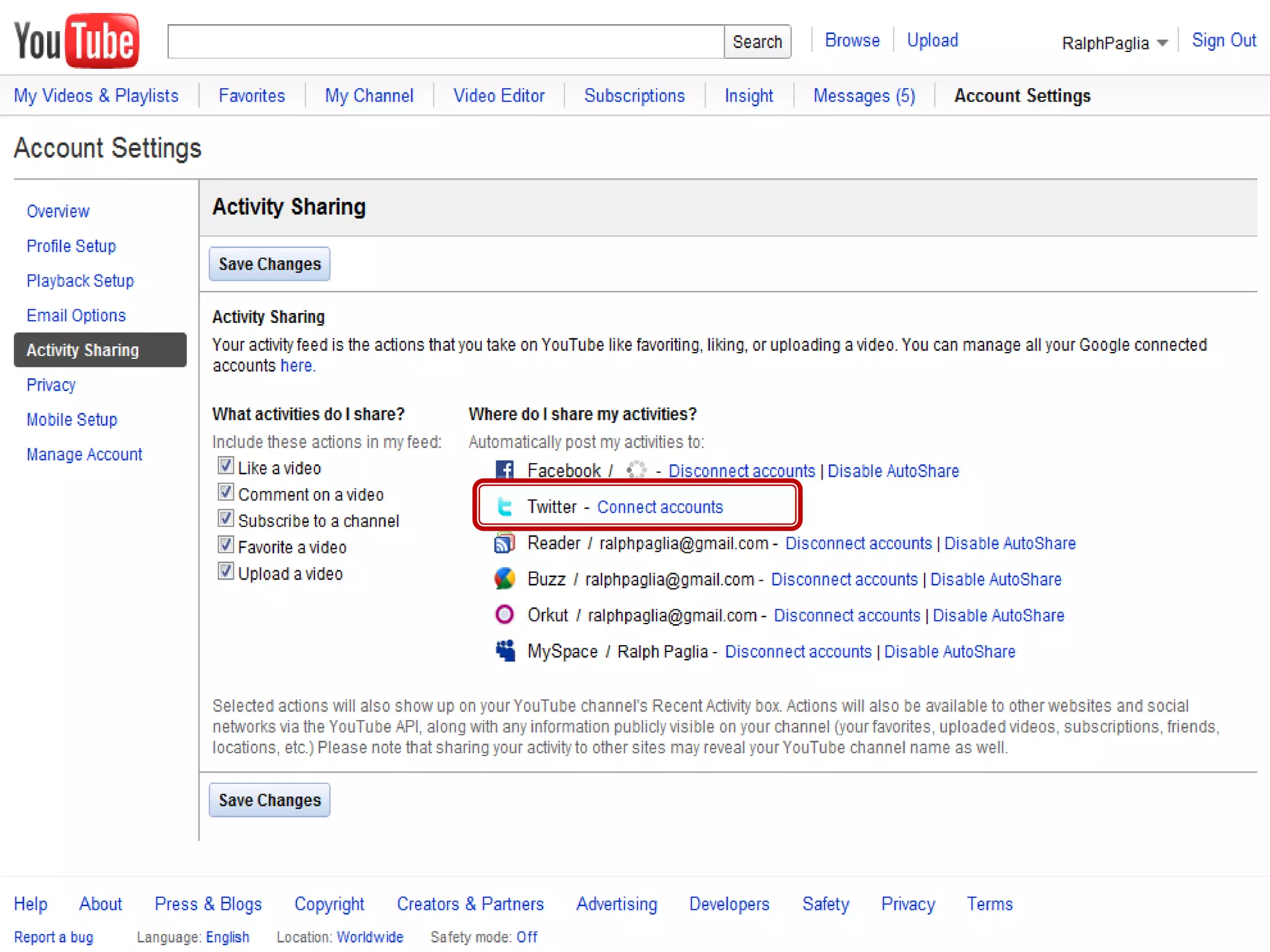Click the Facebook icon
The height and width of the screenshot is (952, 1270).
point(505,470)
